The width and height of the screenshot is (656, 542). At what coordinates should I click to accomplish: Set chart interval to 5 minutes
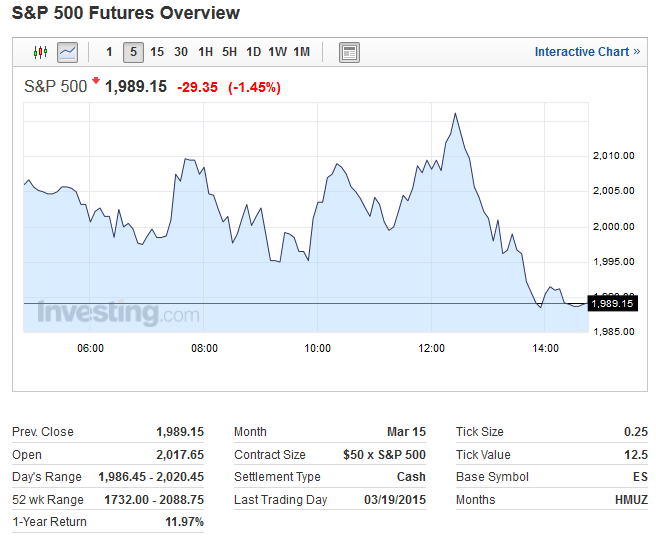pyautogui.click(x=133, y=52)
